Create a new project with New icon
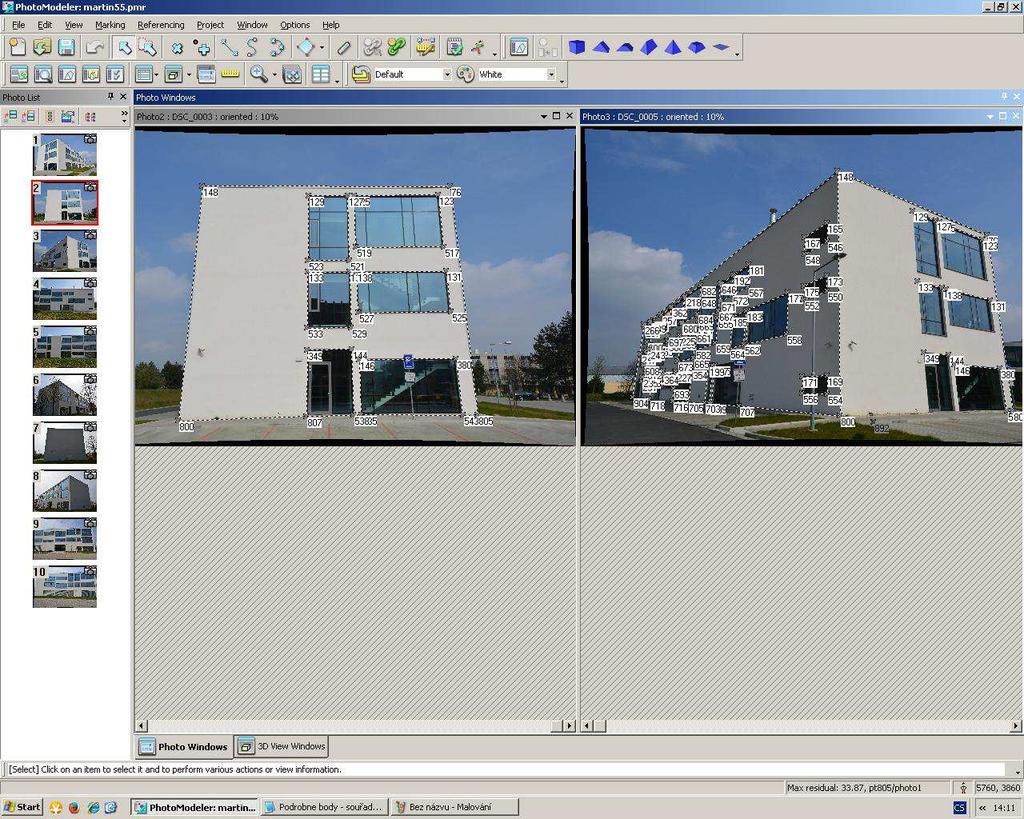Image resolution: width=1024 pixels, height=819 pixels. (18, 47)
